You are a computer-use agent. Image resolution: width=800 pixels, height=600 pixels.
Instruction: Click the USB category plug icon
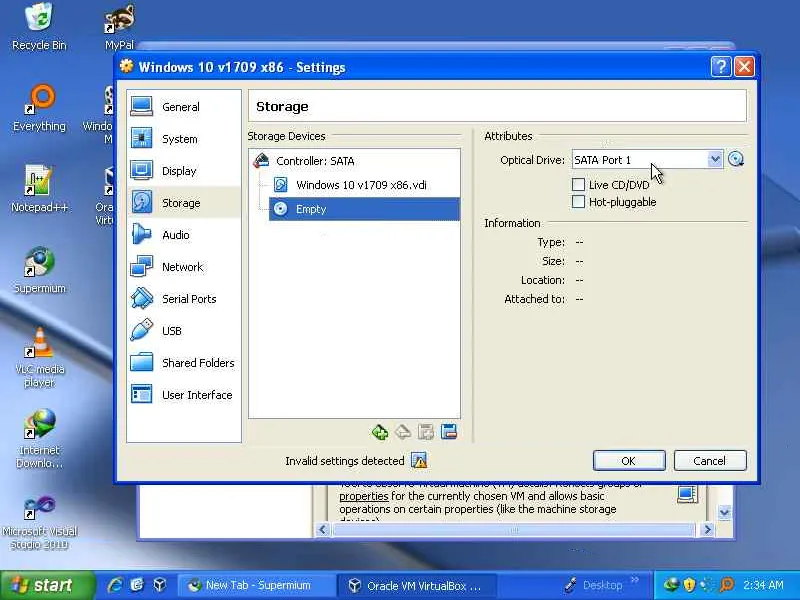(x=141, y=330)
